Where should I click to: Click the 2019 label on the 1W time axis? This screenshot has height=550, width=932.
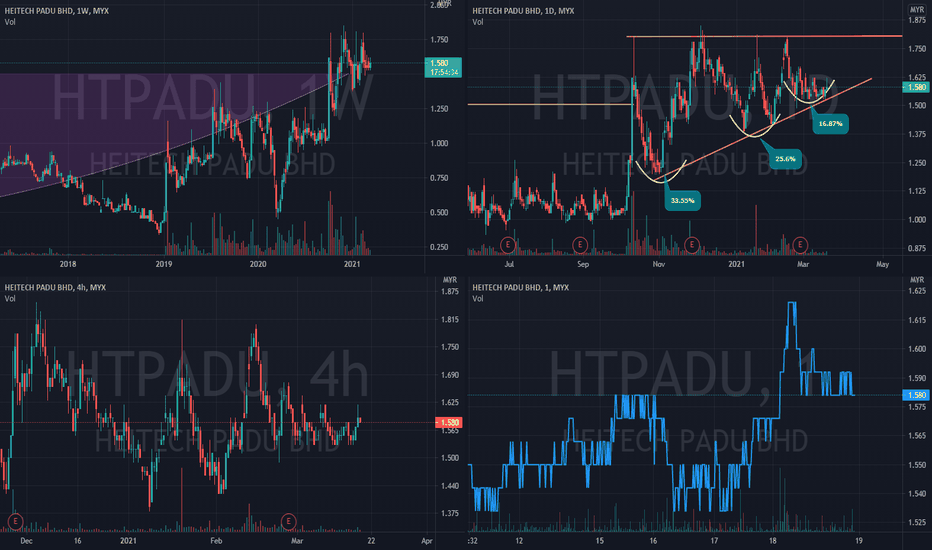click(x=163, y=264)
